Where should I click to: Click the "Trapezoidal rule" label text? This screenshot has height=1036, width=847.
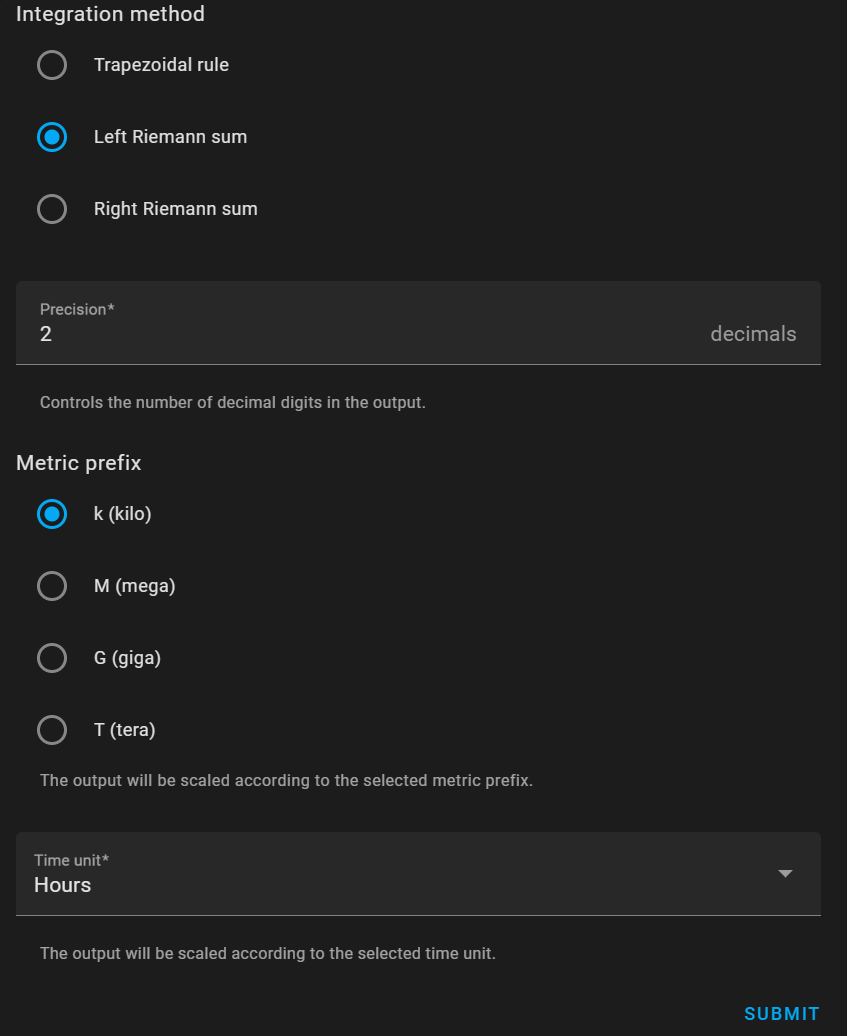click(x=161, y=65)
